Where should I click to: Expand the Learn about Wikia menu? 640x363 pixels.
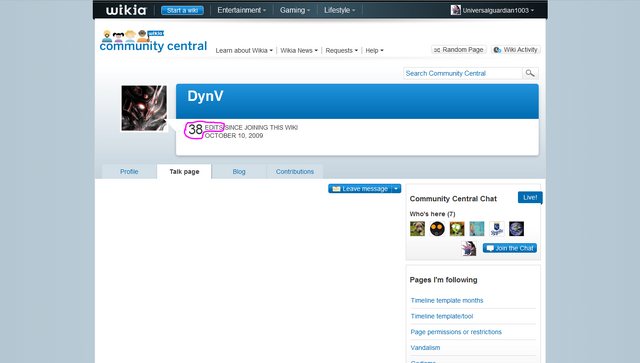pos(244,51)
